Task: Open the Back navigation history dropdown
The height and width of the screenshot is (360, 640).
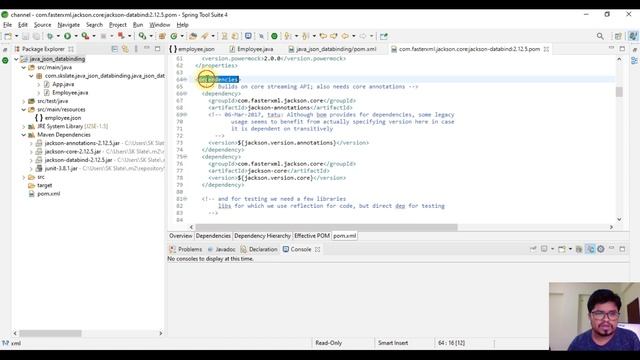Action: [353, 36]
